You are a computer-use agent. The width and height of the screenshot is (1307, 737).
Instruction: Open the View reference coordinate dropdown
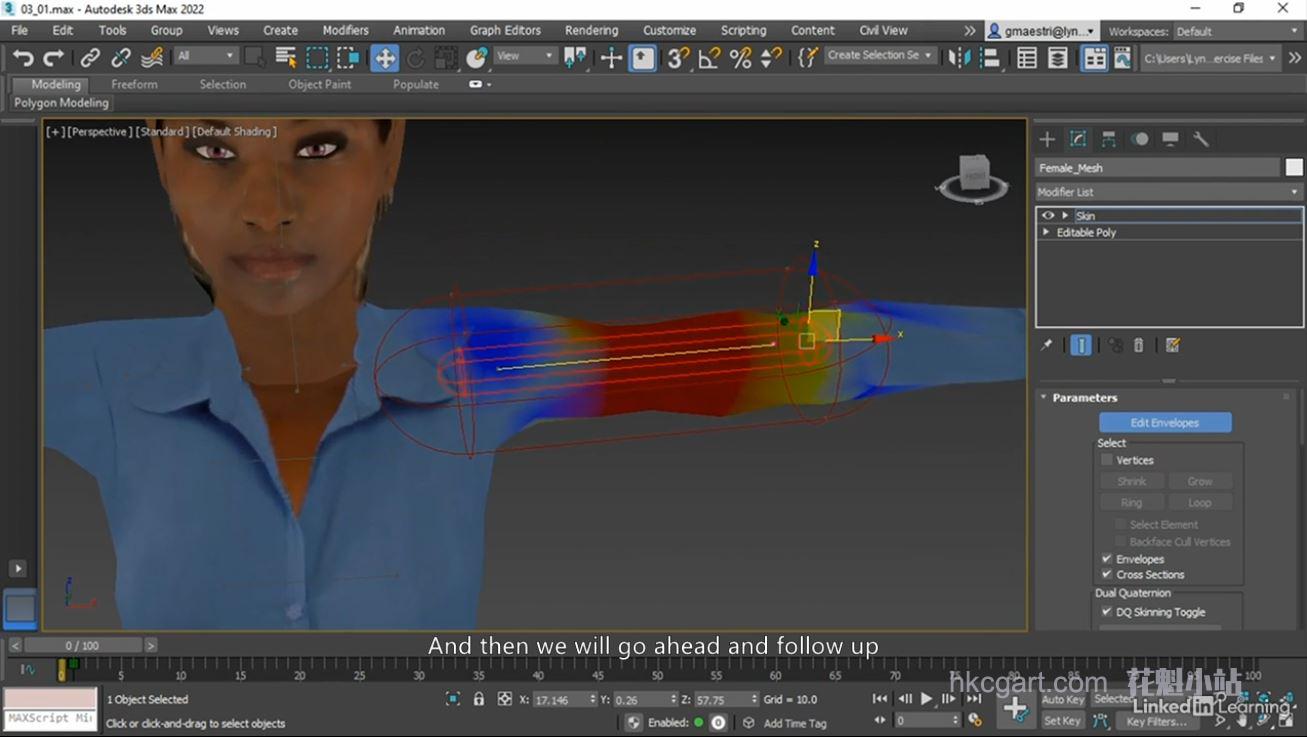tap(525, 56)
